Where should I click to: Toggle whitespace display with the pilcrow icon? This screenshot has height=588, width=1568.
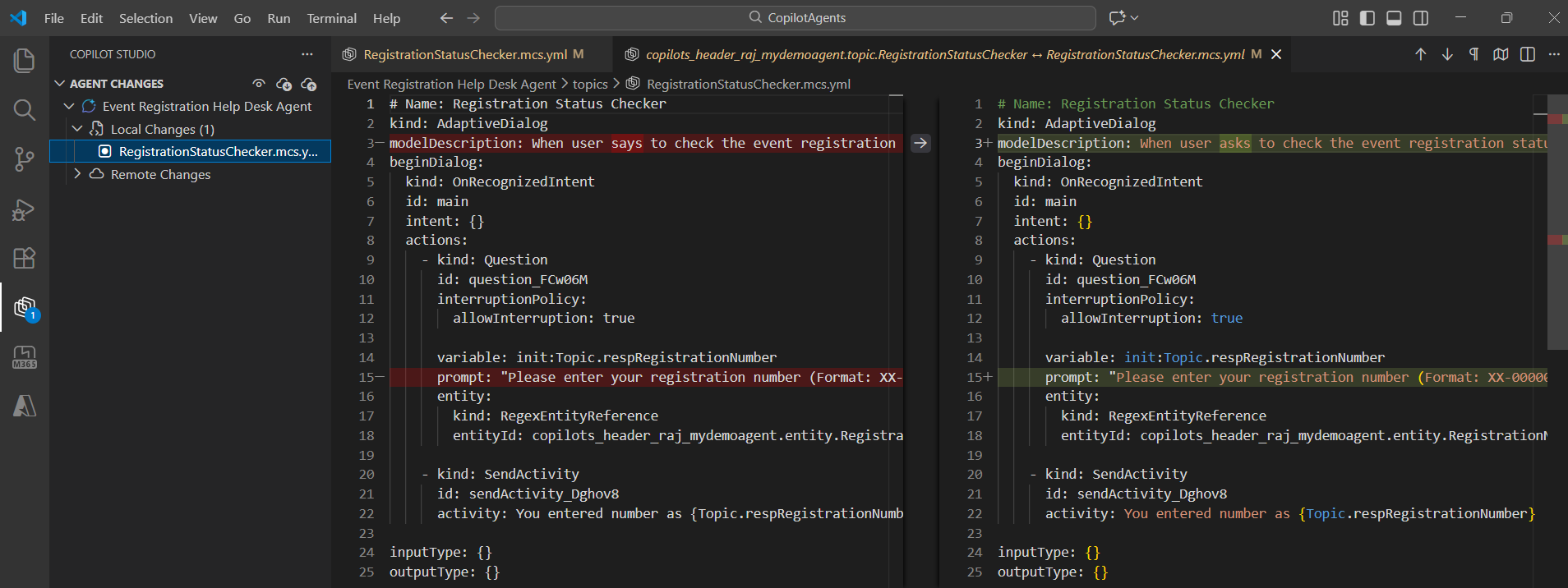1473,54
